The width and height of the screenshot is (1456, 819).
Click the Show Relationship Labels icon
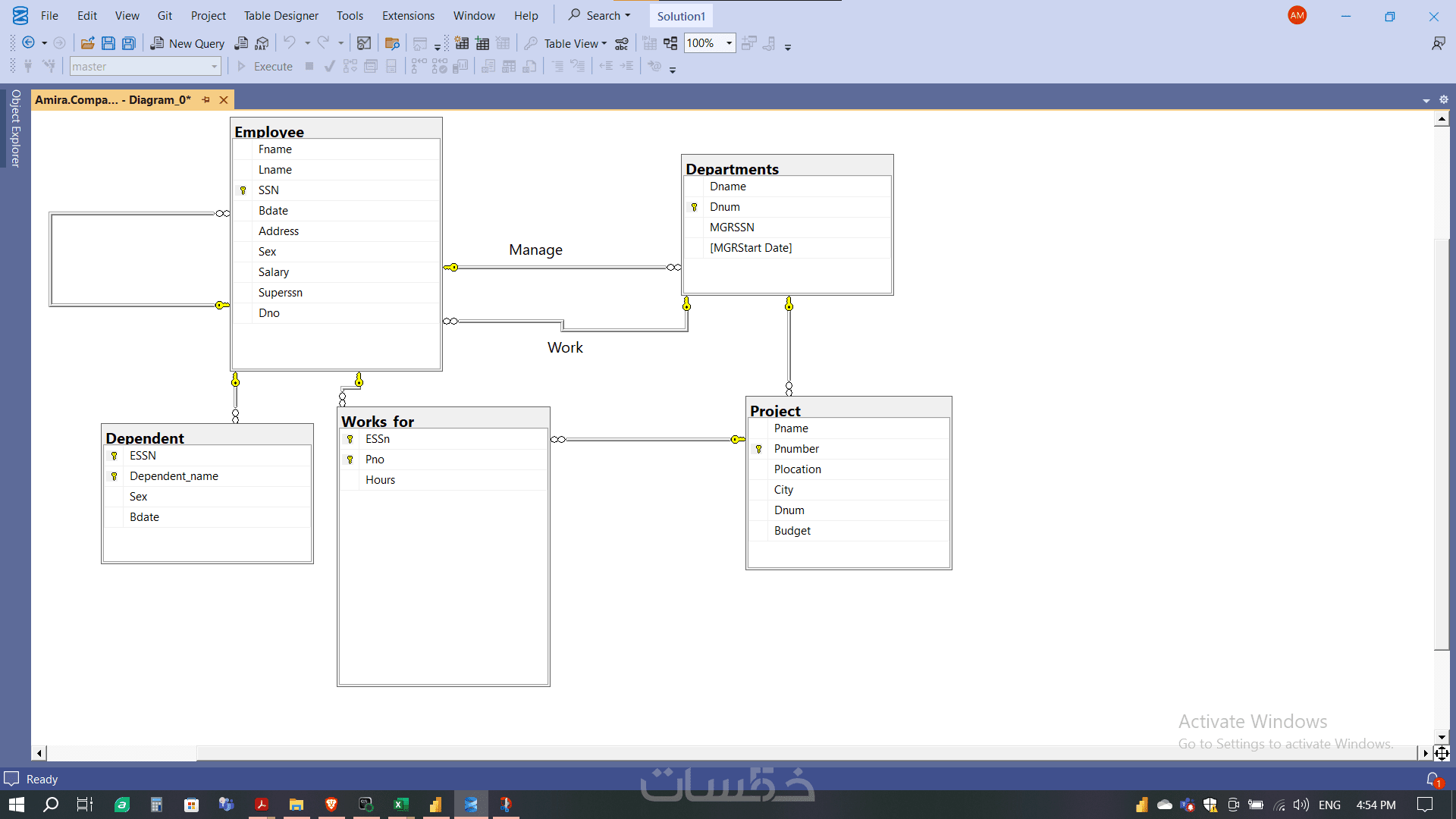(622, 43)
